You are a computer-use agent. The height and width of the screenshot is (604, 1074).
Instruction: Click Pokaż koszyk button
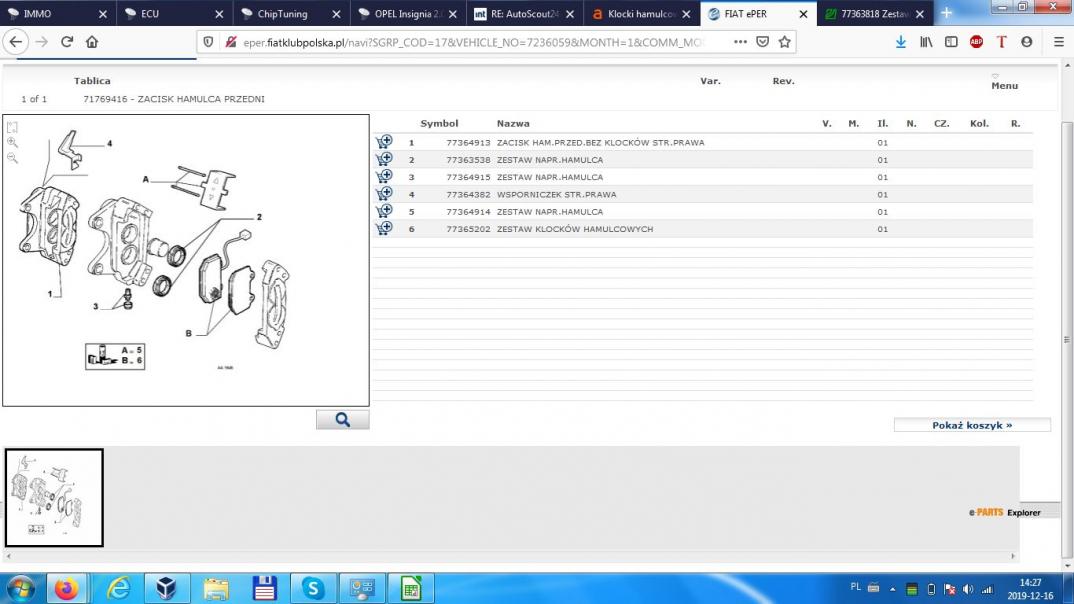click(x=972, y=425)
